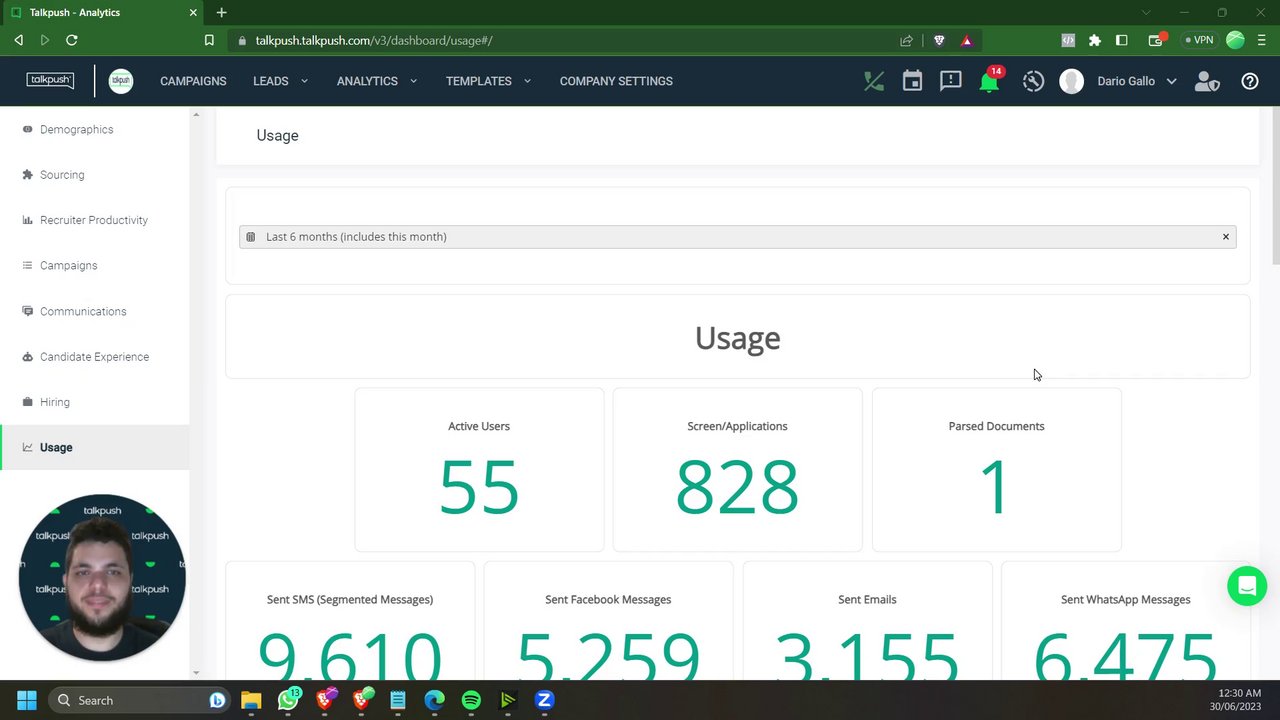Open the chat alert message icon

click(950, 81)
